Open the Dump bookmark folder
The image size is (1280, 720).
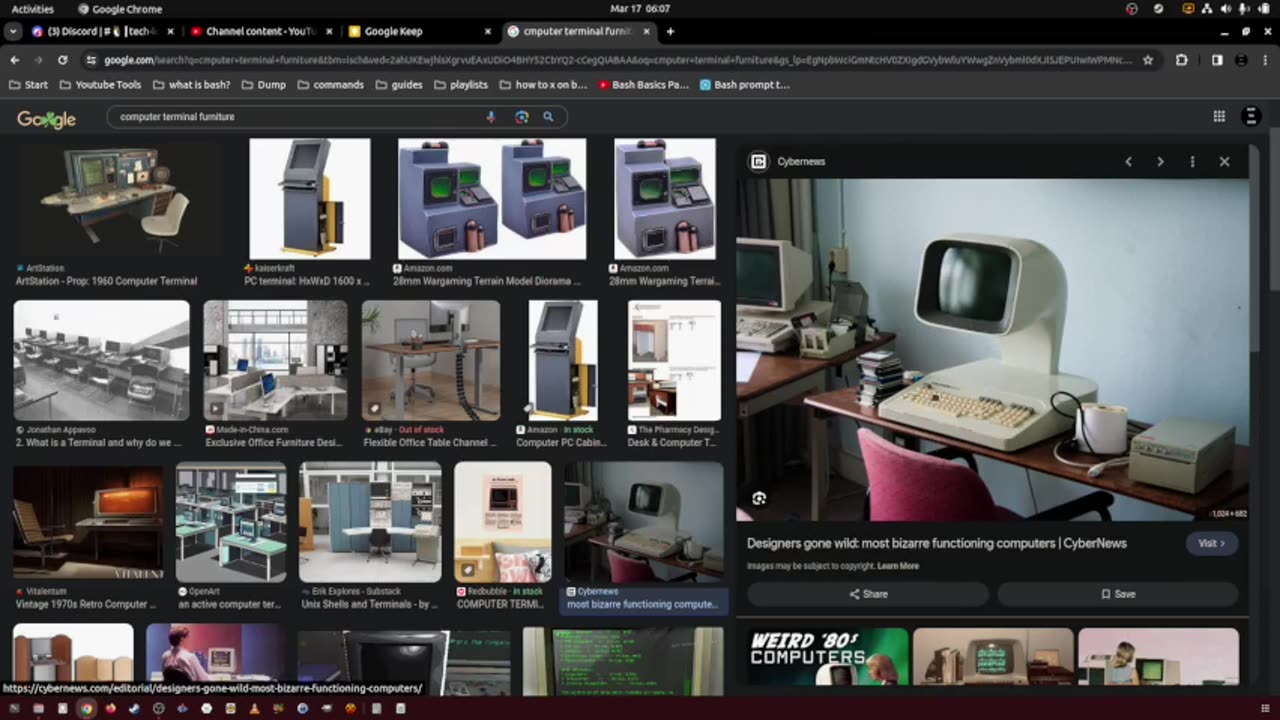pyautogui.click(x=263, y=85)
